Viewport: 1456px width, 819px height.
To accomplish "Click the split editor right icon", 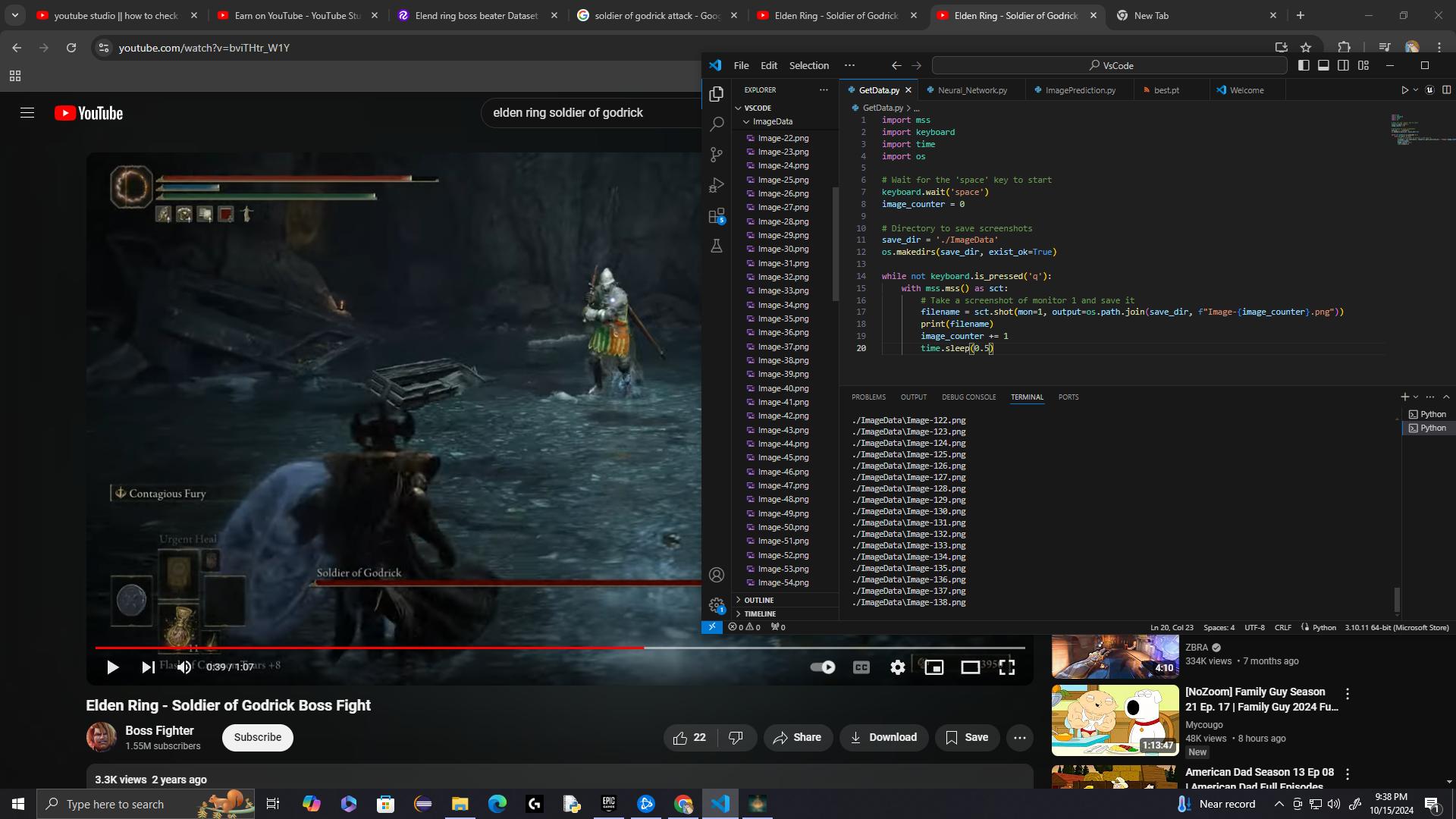I will [1446, 90].
